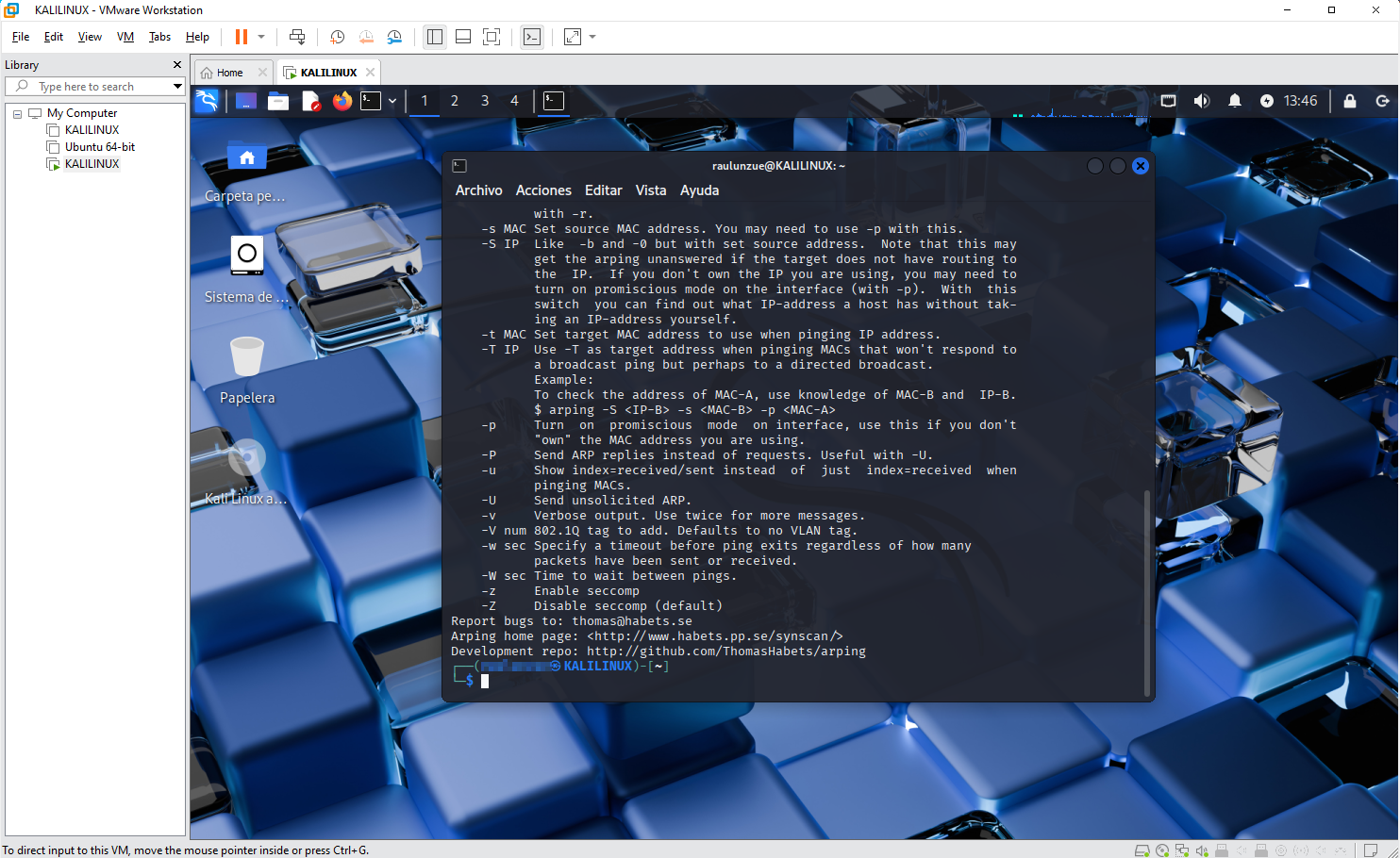This screenshot has width=1400, height=858.
Task: Open the library search dropdown arrow
Action: (x=176, y=87)
